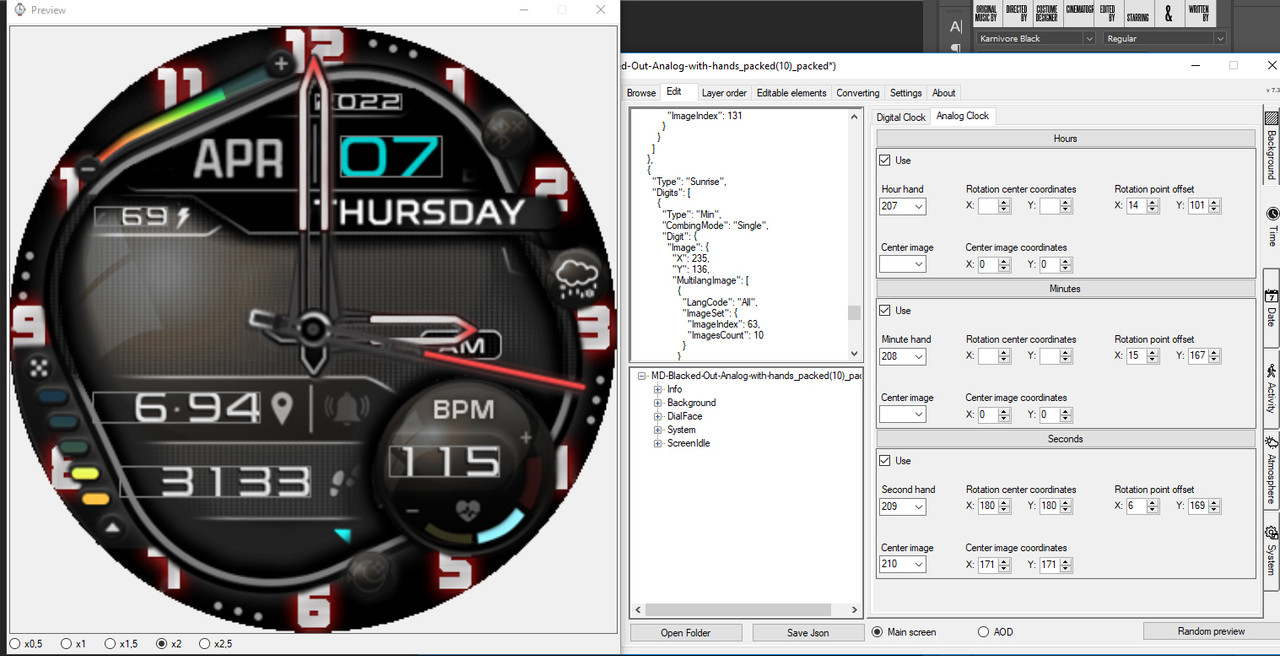The height and width of the screenshot is (656, 1280).
Task: Switch to the Digital Clock tab
Action: (901, 117)
